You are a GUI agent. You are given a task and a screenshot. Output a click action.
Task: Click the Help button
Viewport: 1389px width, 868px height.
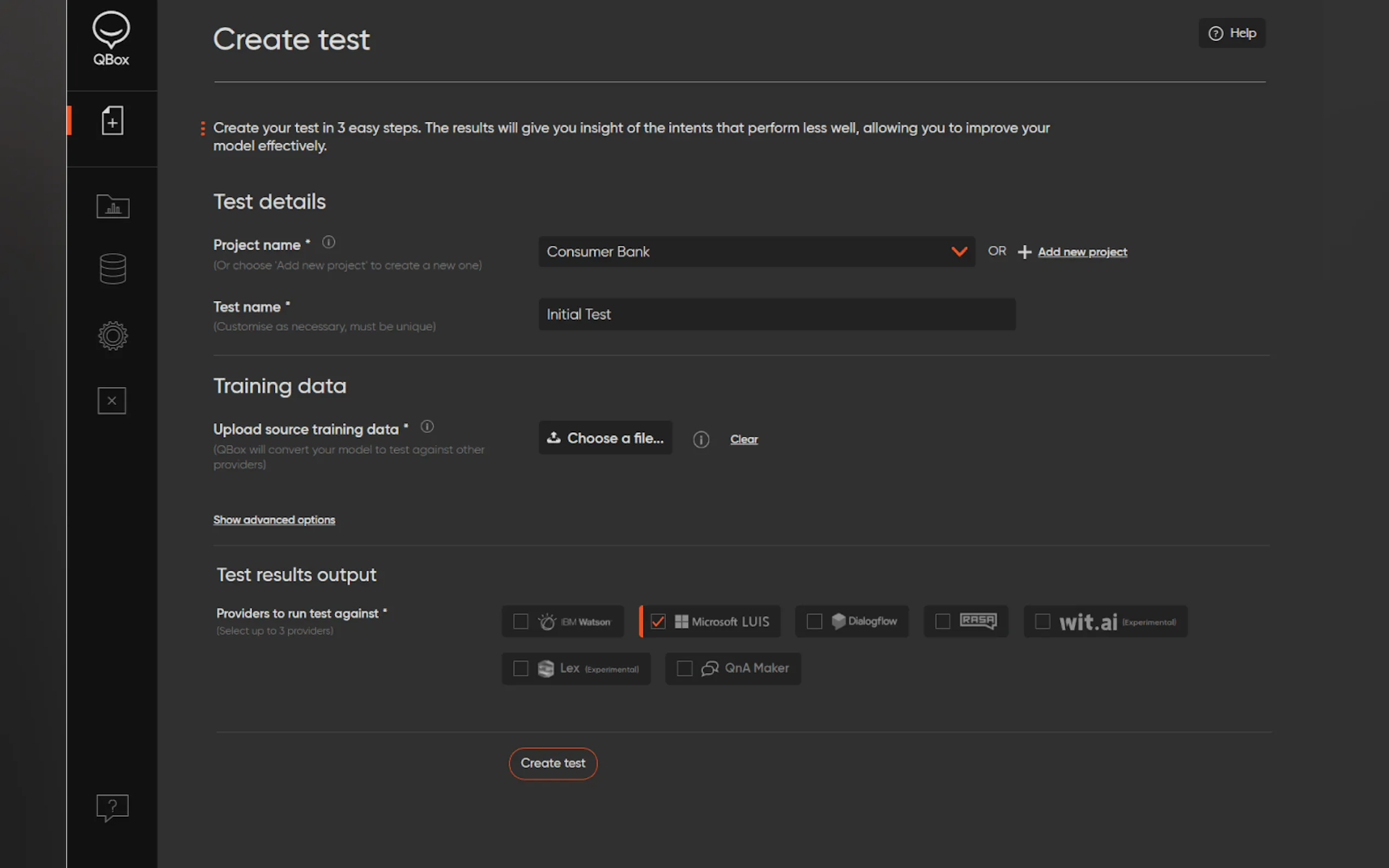click(x=1232, y=33)
